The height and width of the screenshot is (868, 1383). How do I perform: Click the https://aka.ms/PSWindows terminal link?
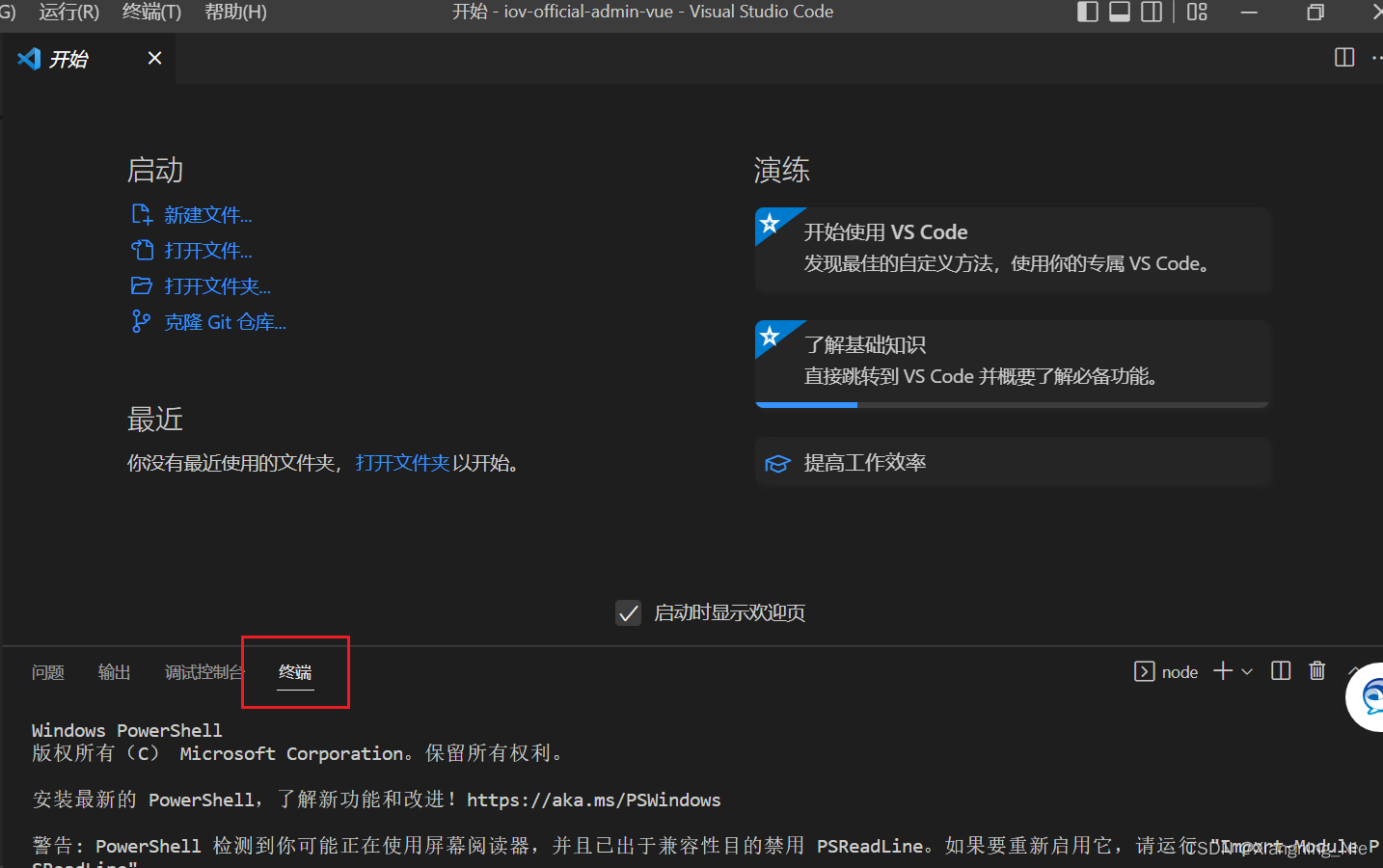pyautogui.click(x=593, y=800)
